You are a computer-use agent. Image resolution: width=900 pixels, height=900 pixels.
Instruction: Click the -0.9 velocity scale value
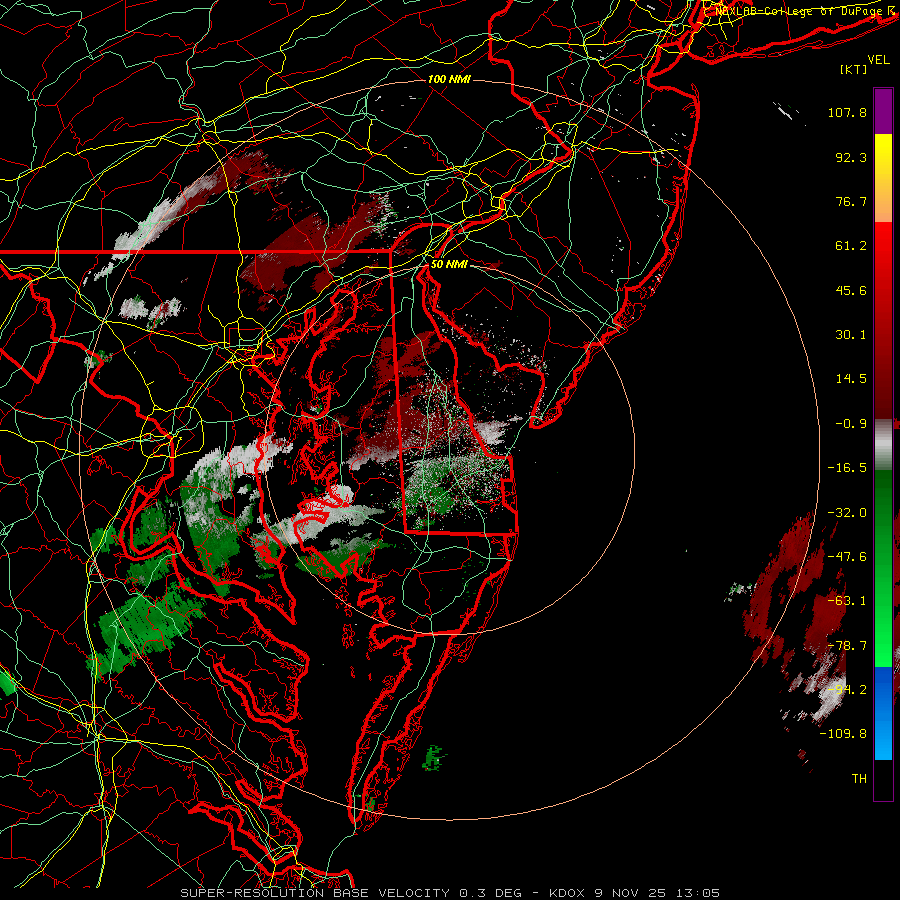(x=851, y=424)
